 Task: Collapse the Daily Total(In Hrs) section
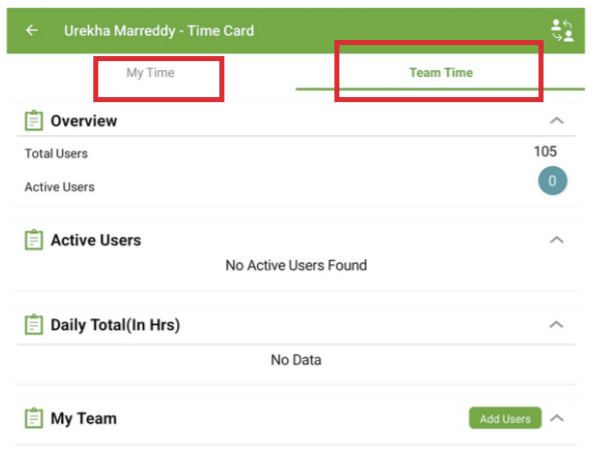[557, 324]
